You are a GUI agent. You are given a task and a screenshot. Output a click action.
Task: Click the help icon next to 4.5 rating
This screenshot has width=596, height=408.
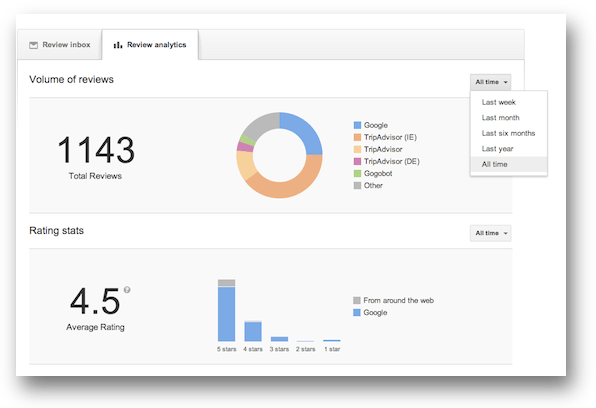(127, 290)
